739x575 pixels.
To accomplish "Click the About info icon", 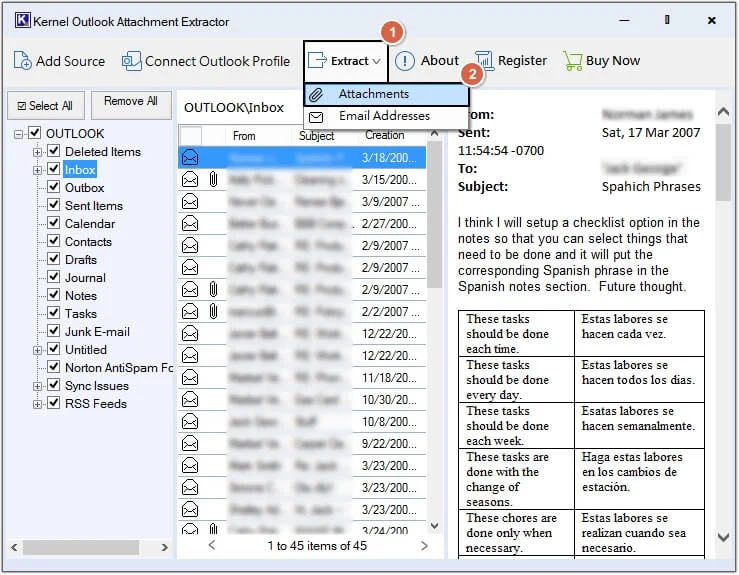I will click(x=404, y=61).
